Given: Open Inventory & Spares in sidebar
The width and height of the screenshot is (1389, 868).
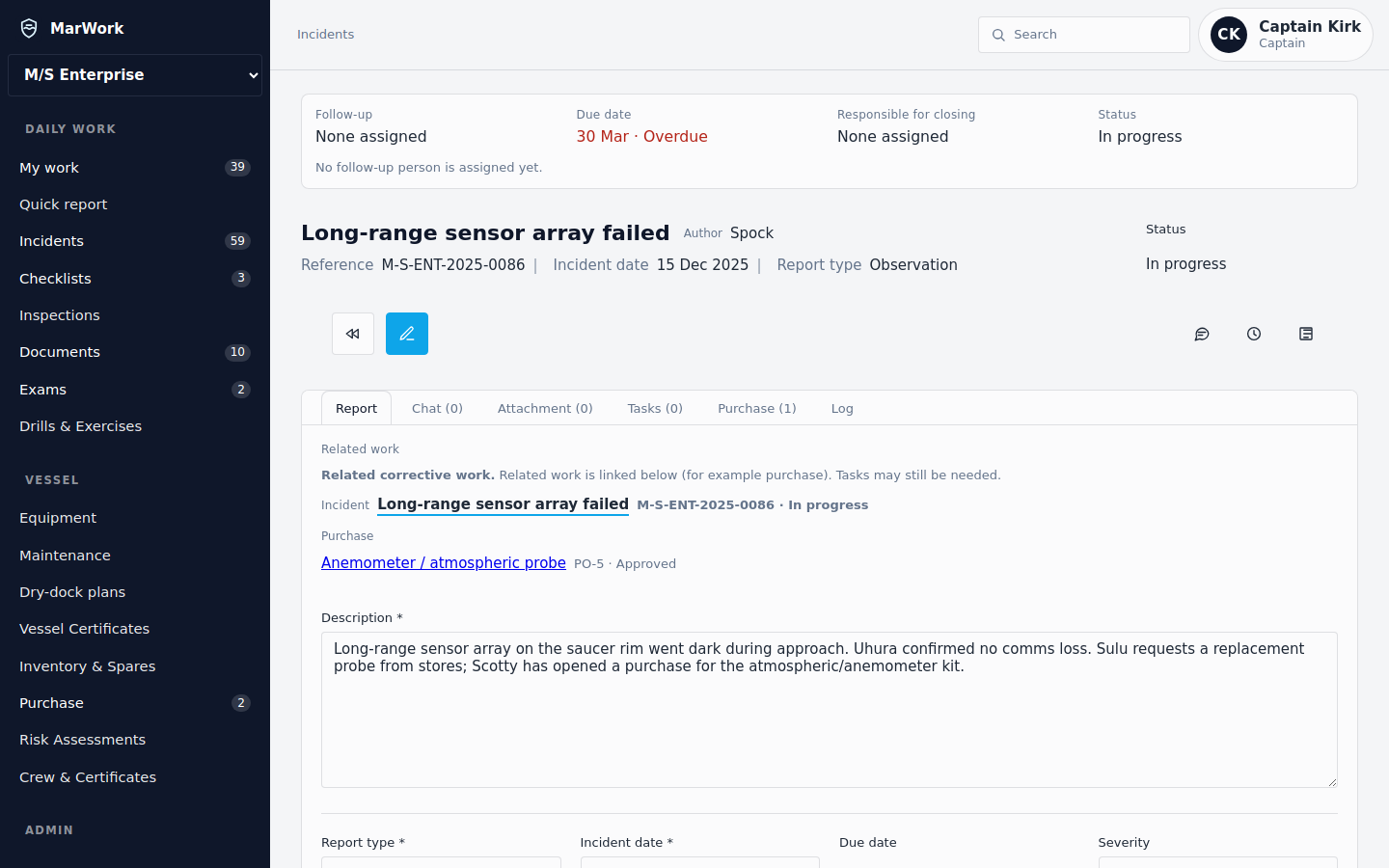Looking at the screenshot, I should click(x=135, y=666).
